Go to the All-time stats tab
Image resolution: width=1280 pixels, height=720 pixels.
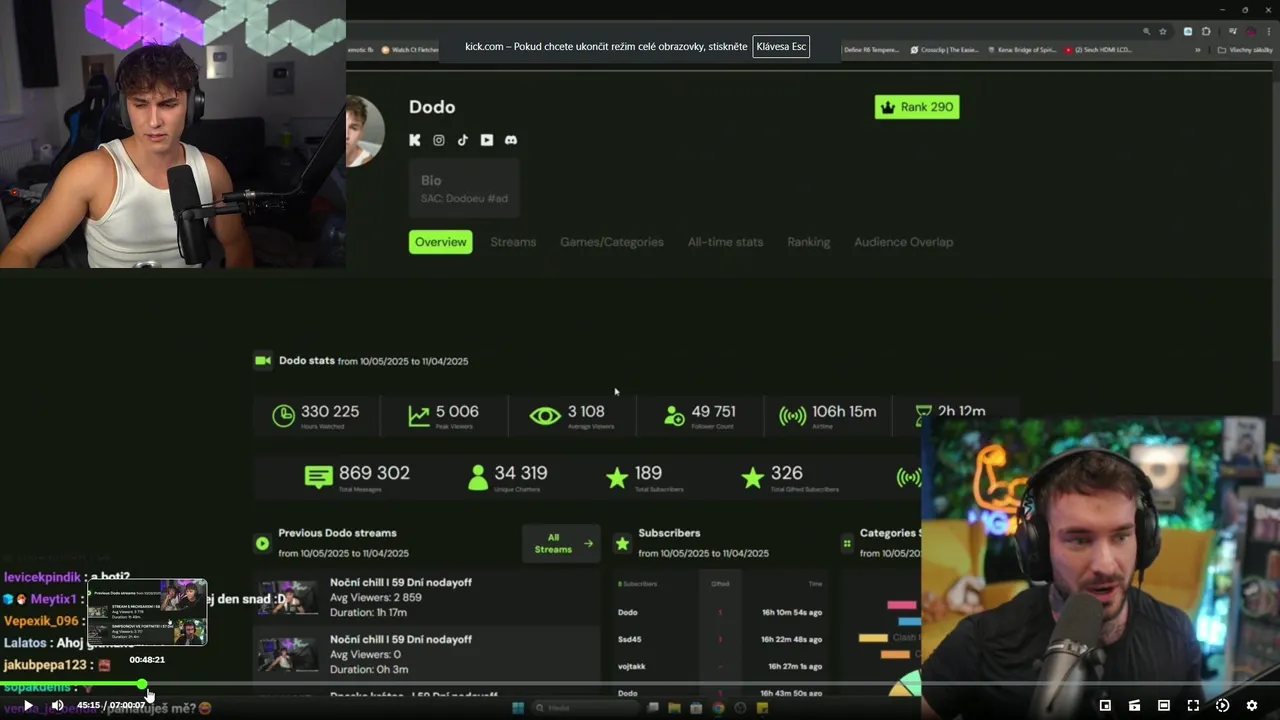click(725, 242)
